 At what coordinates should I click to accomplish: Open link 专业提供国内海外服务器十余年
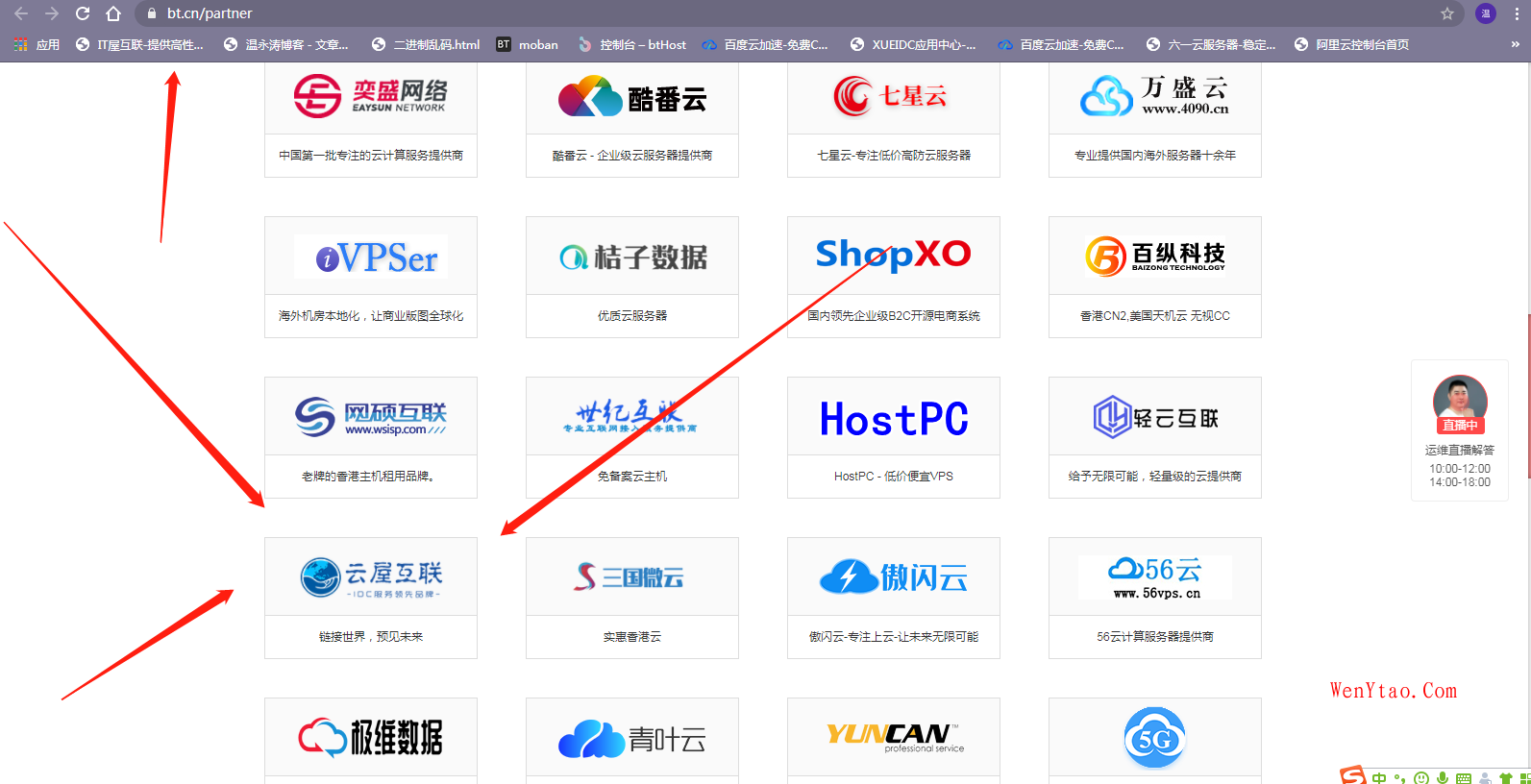pos(1155,156)
